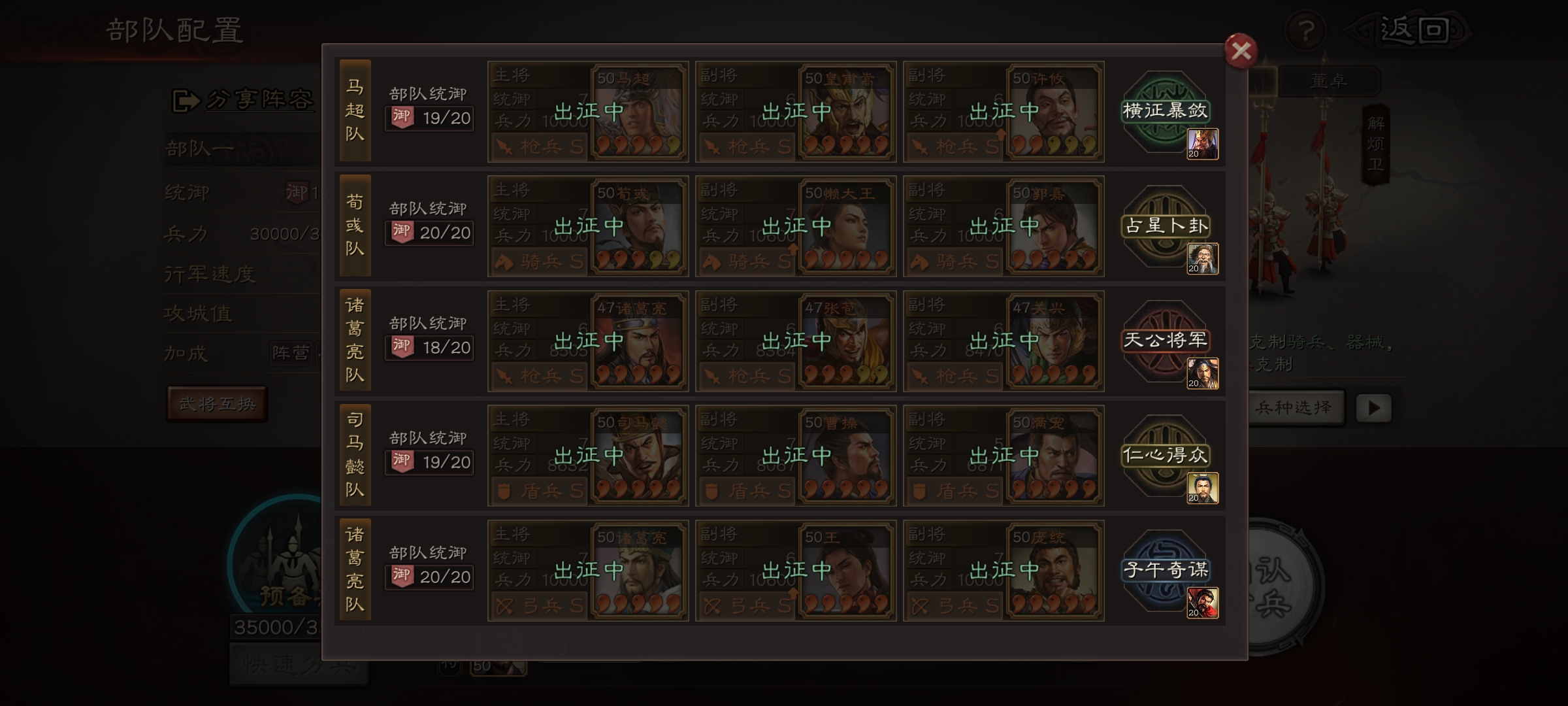Select the 司马懿队 team tab
Screen dimensions: 1568x706
pos(355,455)
